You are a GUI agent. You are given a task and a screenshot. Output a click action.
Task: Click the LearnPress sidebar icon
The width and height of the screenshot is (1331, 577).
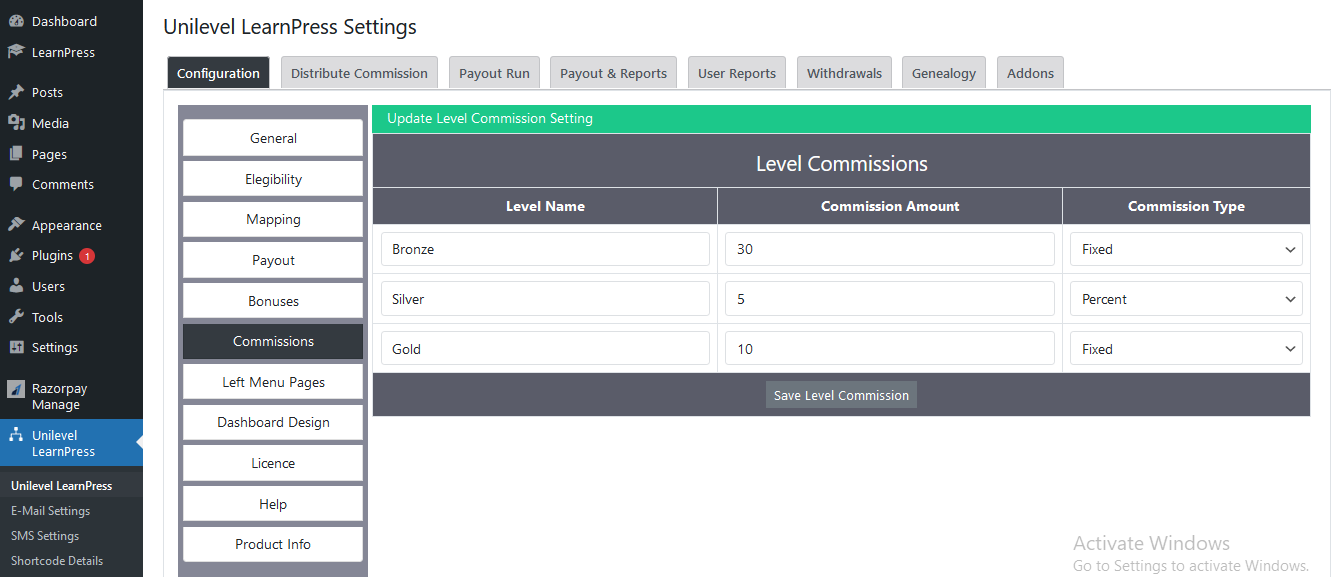pyautogui.click(x=20, y=52)
